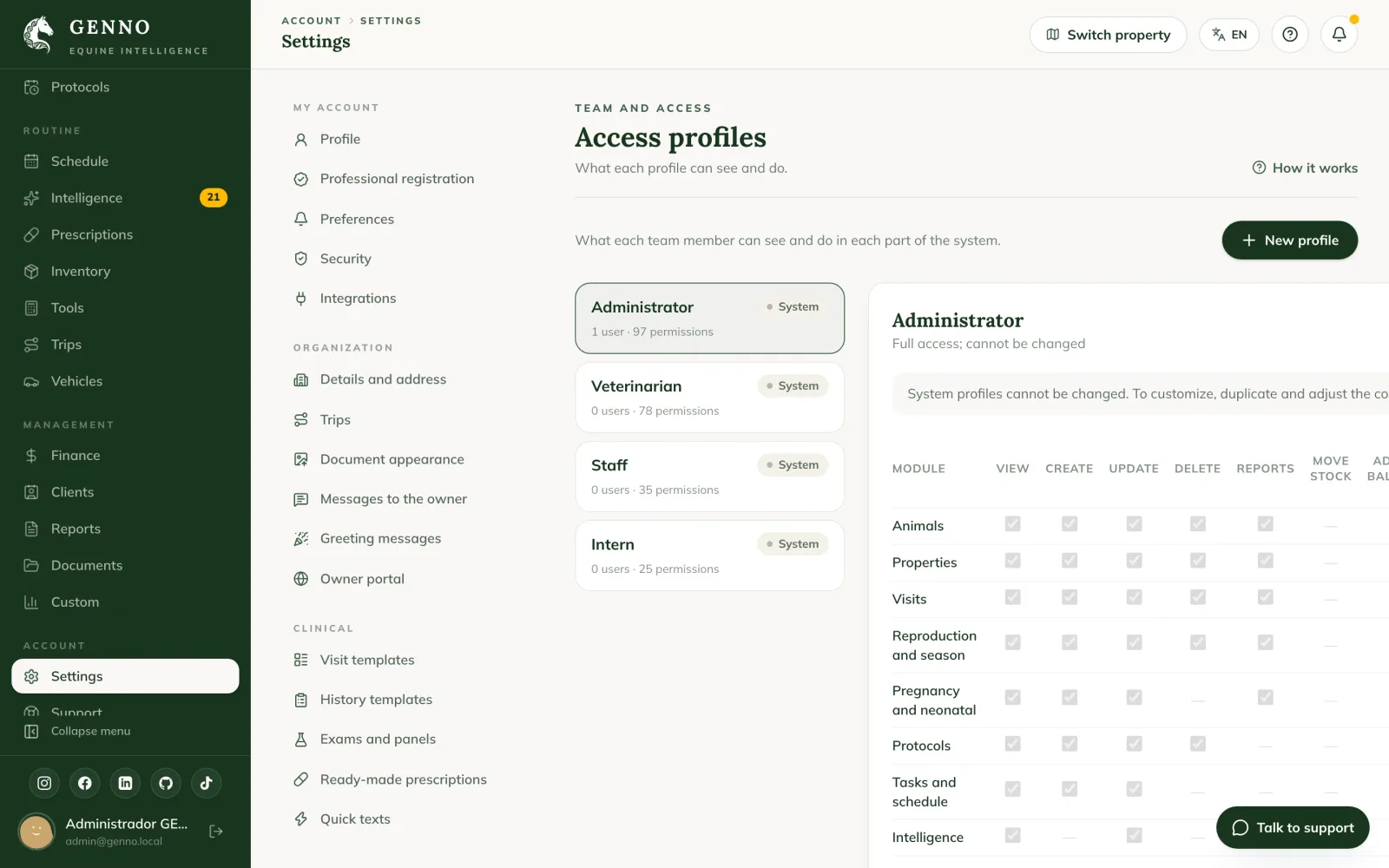The height and width of the screenshot is (868, 1389).
Task: Open the Instagram social icon
Action: (44, 783)
